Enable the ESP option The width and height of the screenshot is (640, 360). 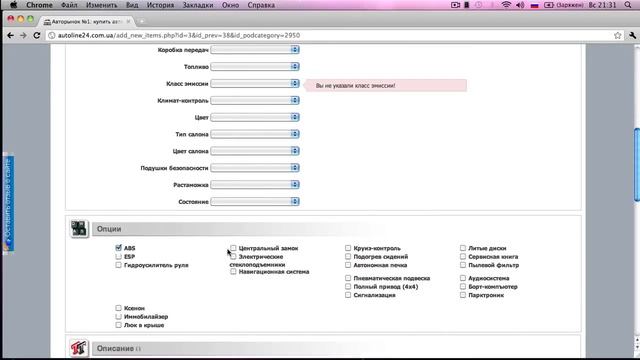[118, 256]
